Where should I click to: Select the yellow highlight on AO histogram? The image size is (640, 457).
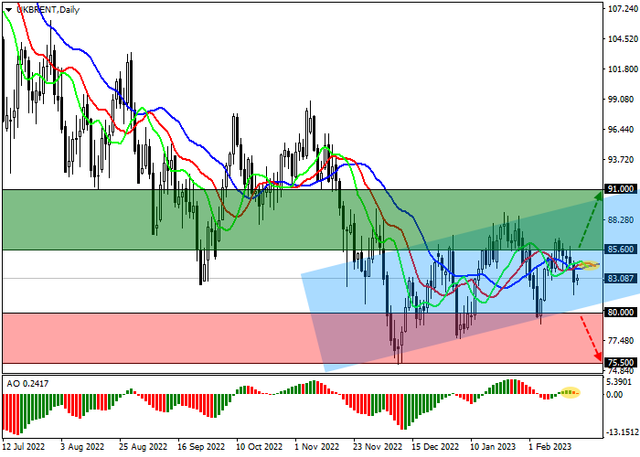570,392
